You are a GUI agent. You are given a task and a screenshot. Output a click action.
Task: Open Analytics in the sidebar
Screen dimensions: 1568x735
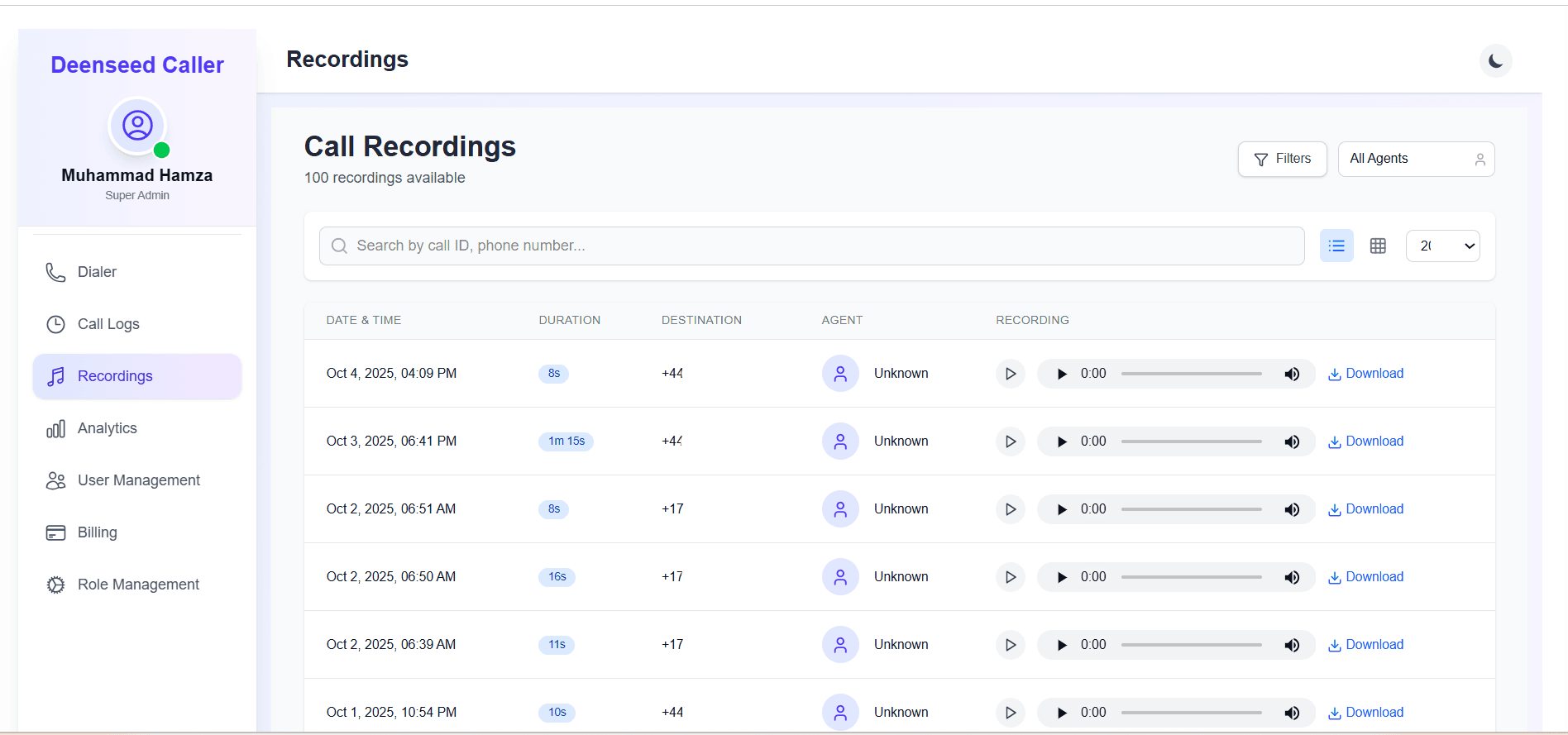coord(137,428)
